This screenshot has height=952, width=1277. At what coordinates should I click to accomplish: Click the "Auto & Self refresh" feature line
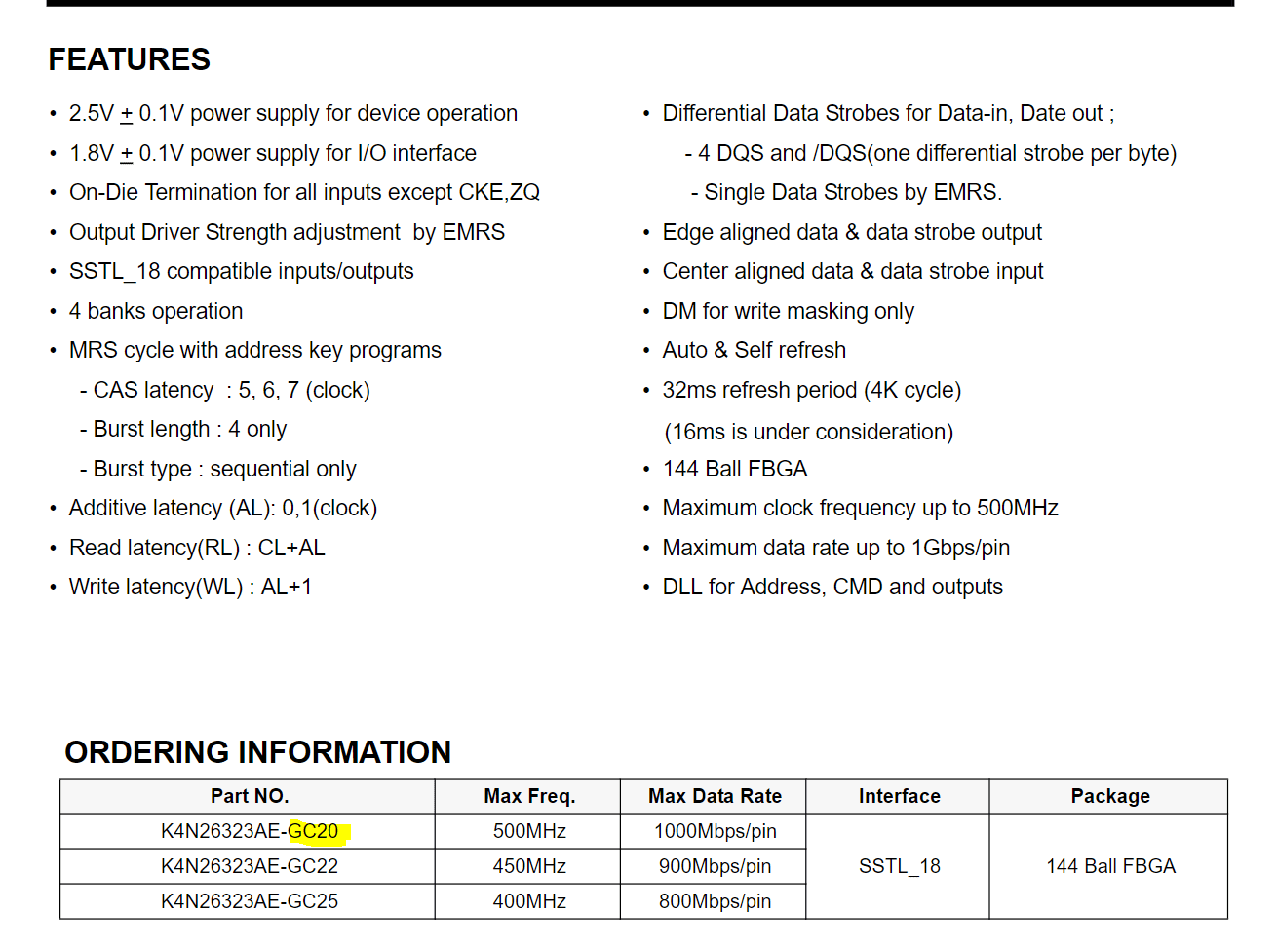coord(754,350)
